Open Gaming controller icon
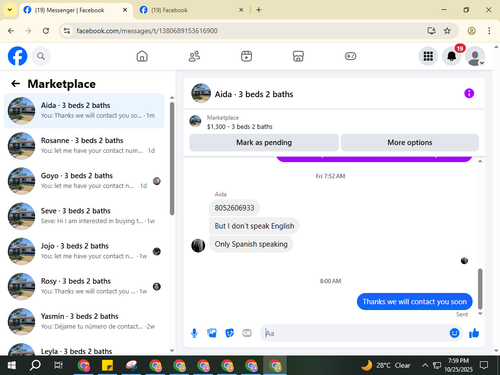Viewport: 500px width, 375px height. pyautogui.click(x=350, y=56)
